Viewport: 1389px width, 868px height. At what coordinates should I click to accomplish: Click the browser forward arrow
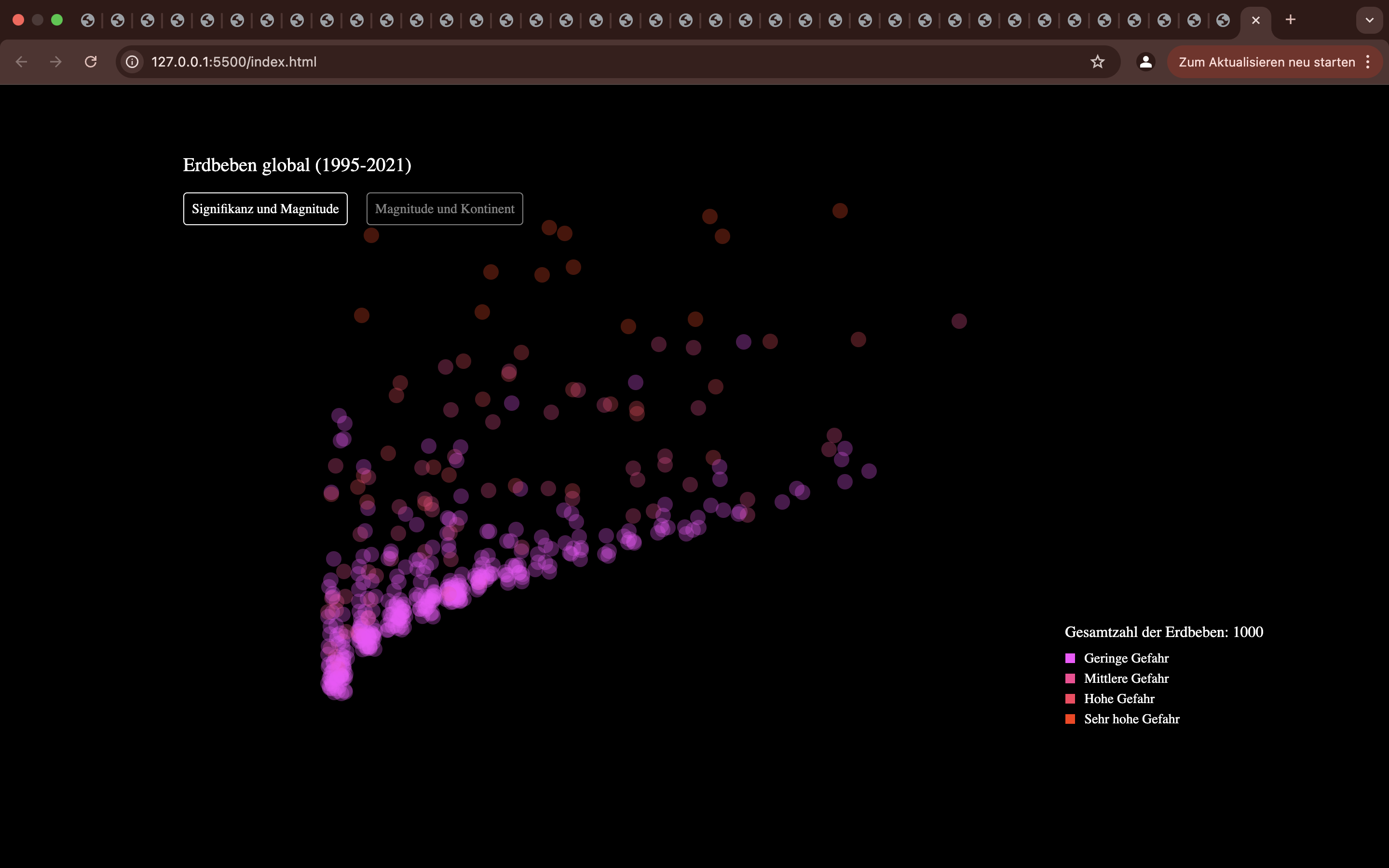(55, 62)
